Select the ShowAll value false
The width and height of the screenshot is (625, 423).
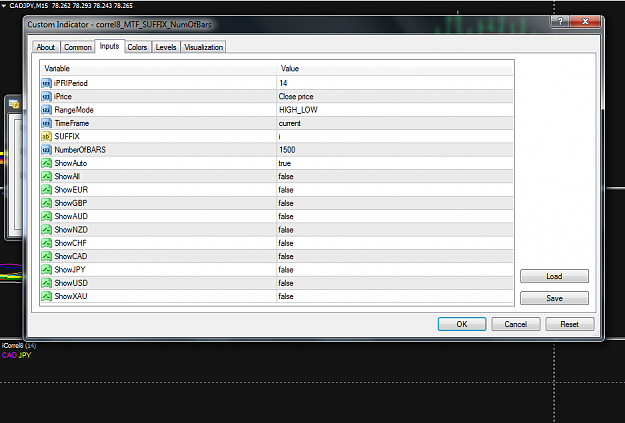(x=395, y=176)
